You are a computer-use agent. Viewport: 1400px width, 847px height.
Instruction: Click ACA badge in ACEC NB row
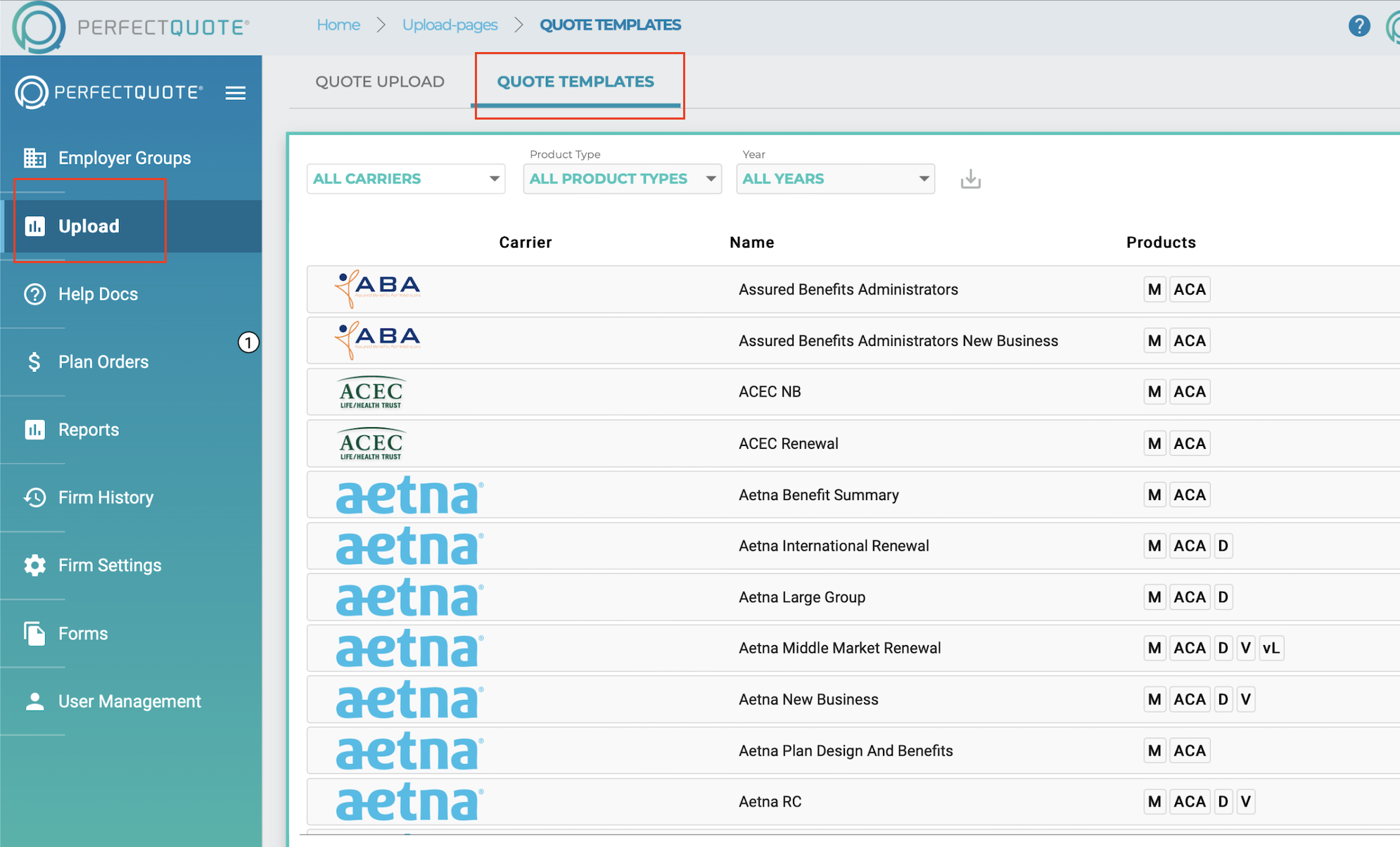[x=1190, y=392]
